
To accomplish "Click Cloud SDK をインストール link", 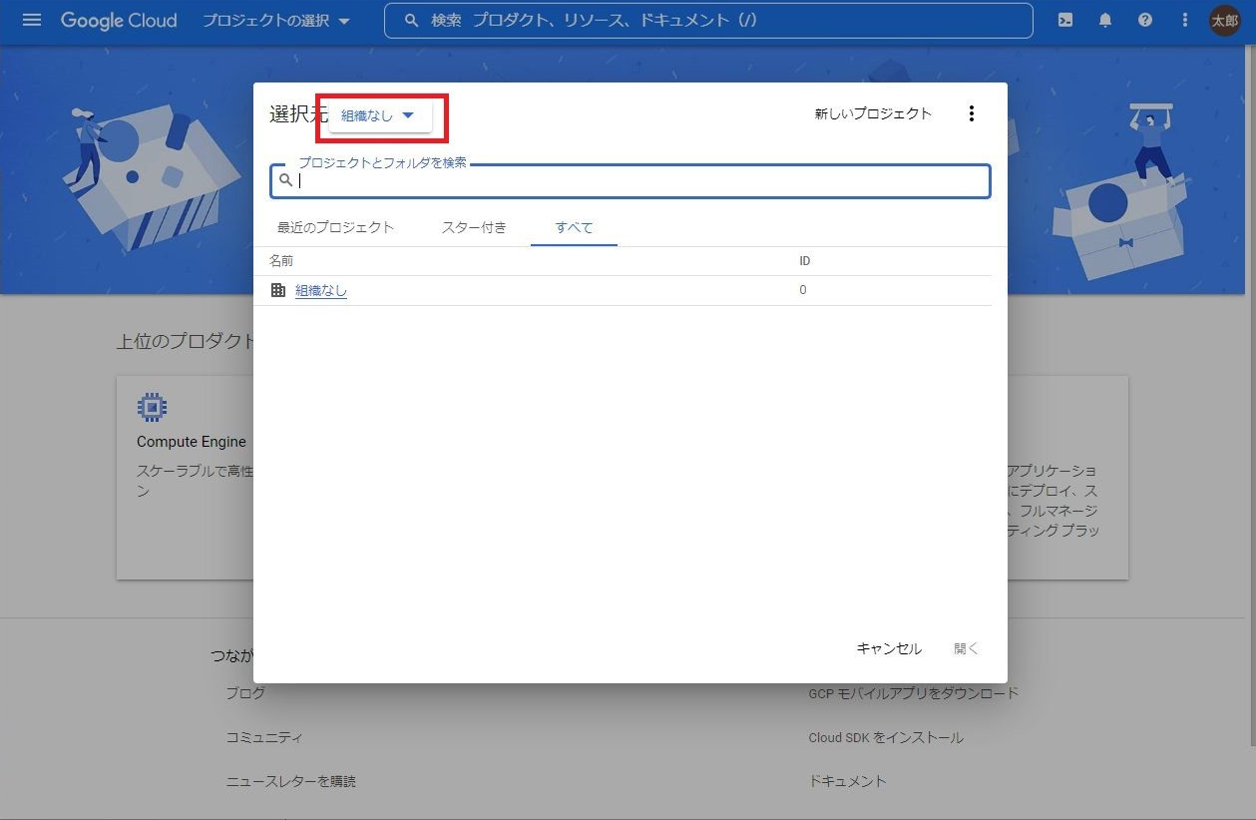I will tap(886, 737).
